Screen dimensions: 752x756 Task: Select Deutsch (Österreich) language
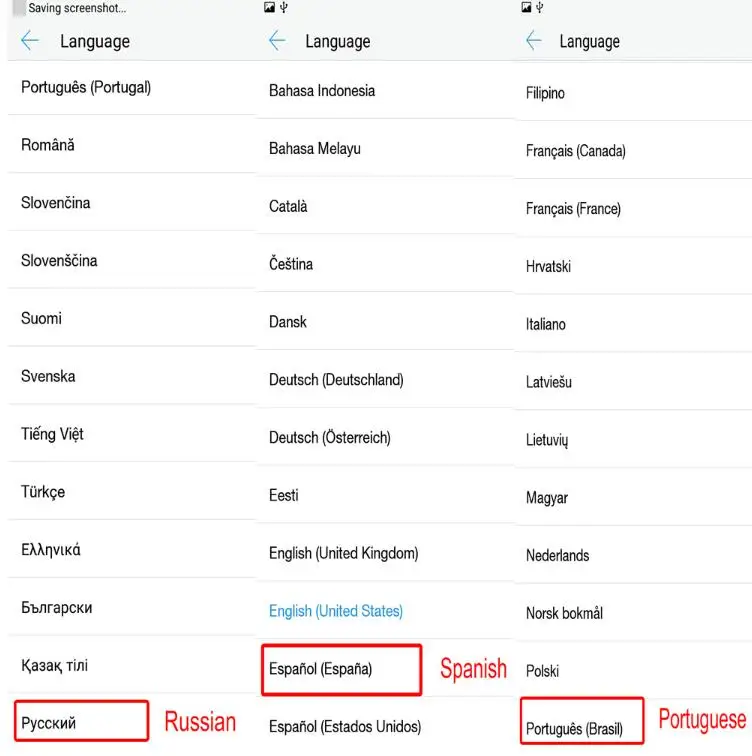385,437
